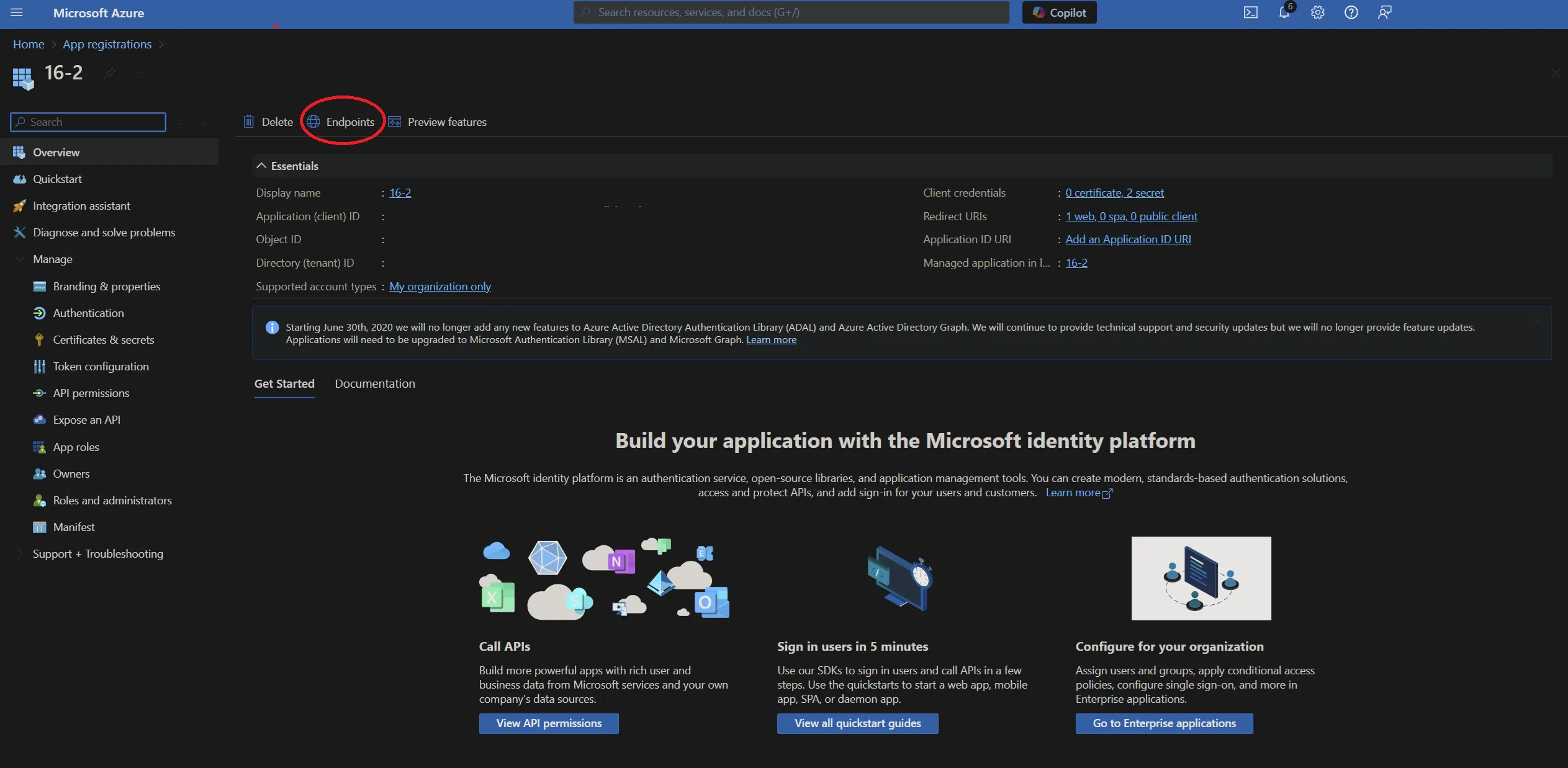Switch to the Documentation tab
Viewport: 1568px width, 768px height.
point(375,384)
